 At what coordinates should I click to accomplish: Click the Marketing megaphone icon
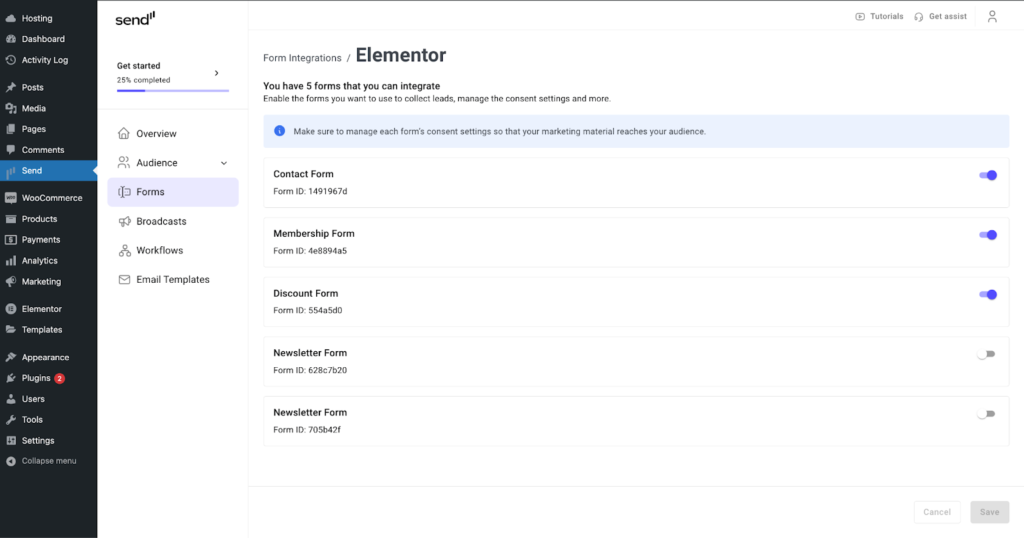(10, 281)
